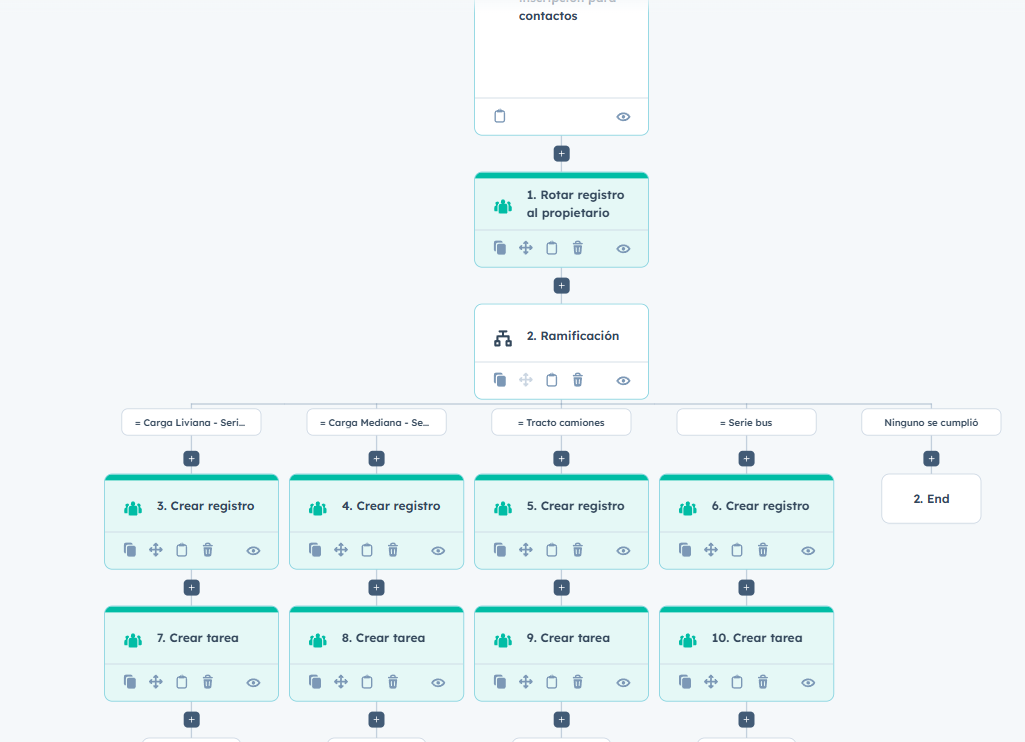Move the 7. Crear tarea action

click(156, 682)
